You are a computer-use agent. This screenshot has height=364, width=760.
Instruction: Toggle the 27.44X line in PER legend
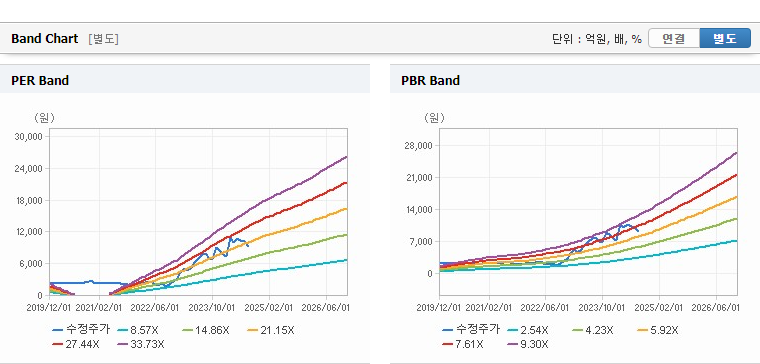(x=76, y=345)
